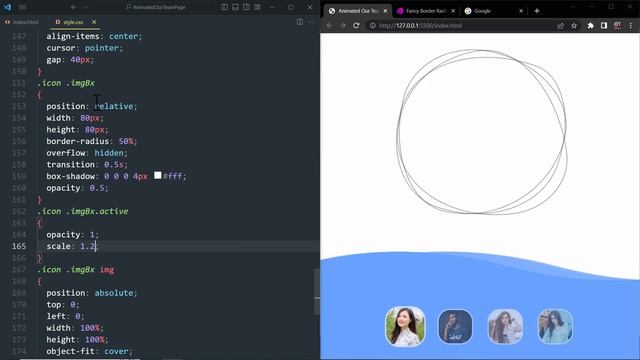The height and width of the screenshot is (360, 640).
Task: Open editor more actions ellipsis
Action: (x=311, y=22)
